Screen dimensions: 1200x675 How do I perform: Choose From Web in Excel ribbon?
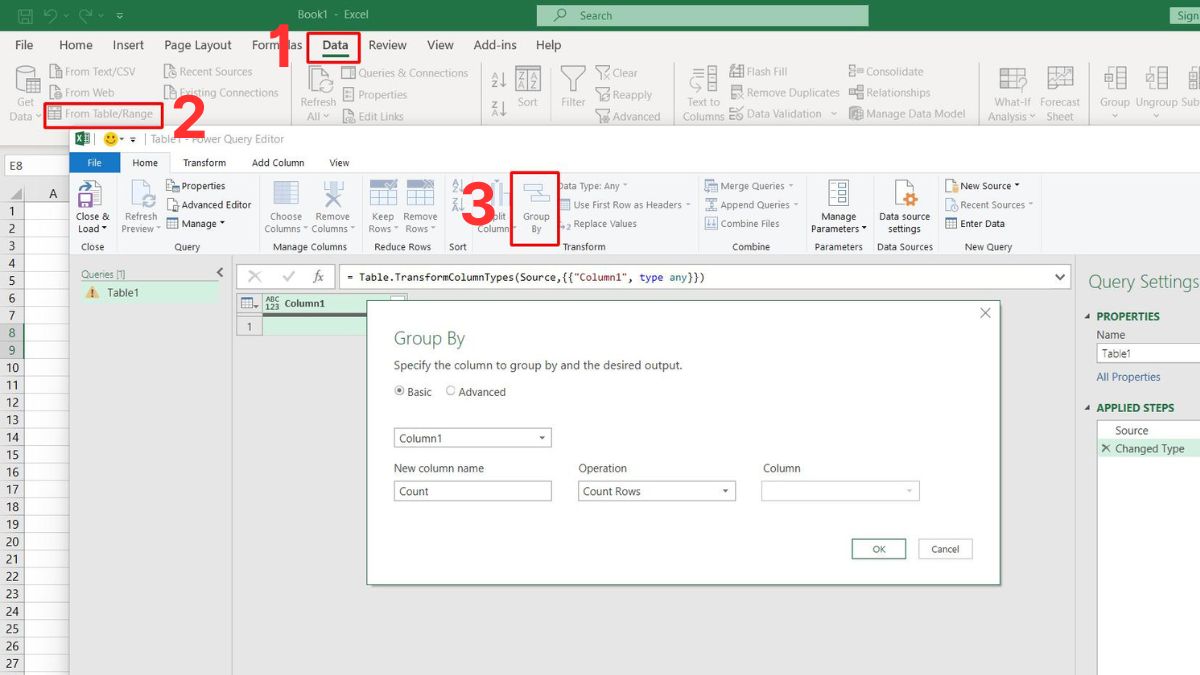point(82,93)
